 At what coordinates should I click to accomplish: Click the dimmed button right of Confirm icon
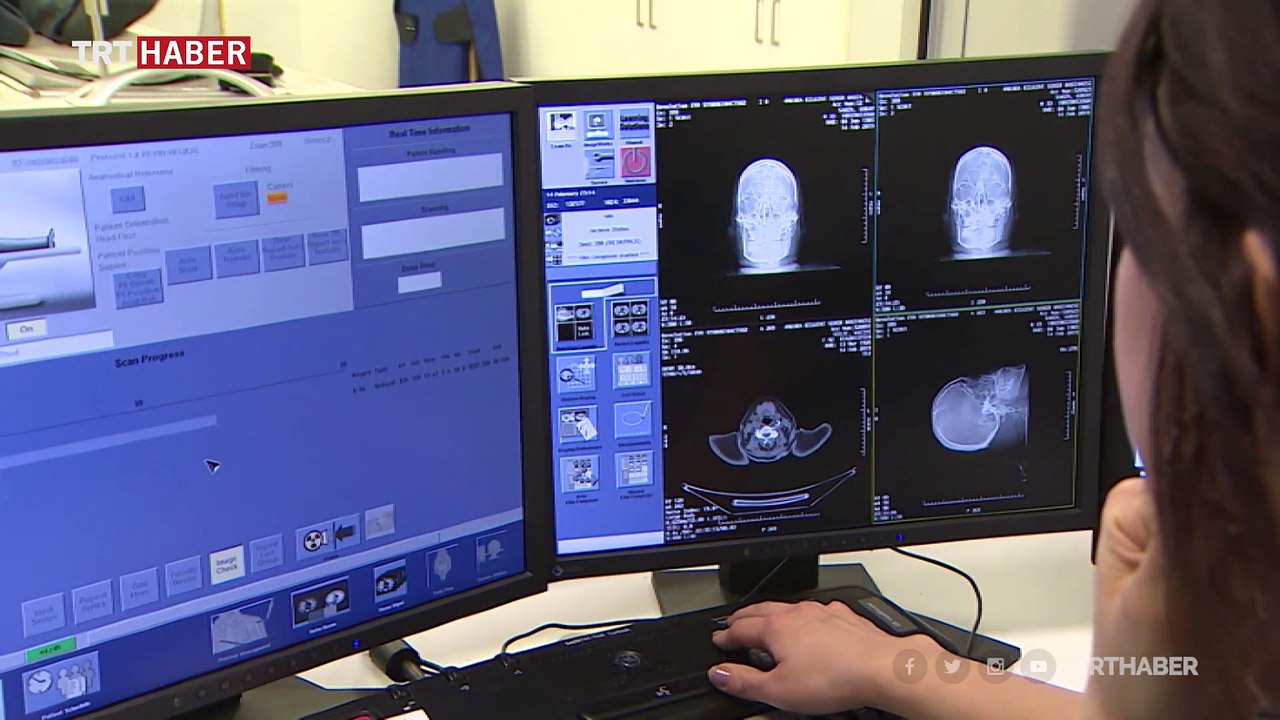[380, 521]
